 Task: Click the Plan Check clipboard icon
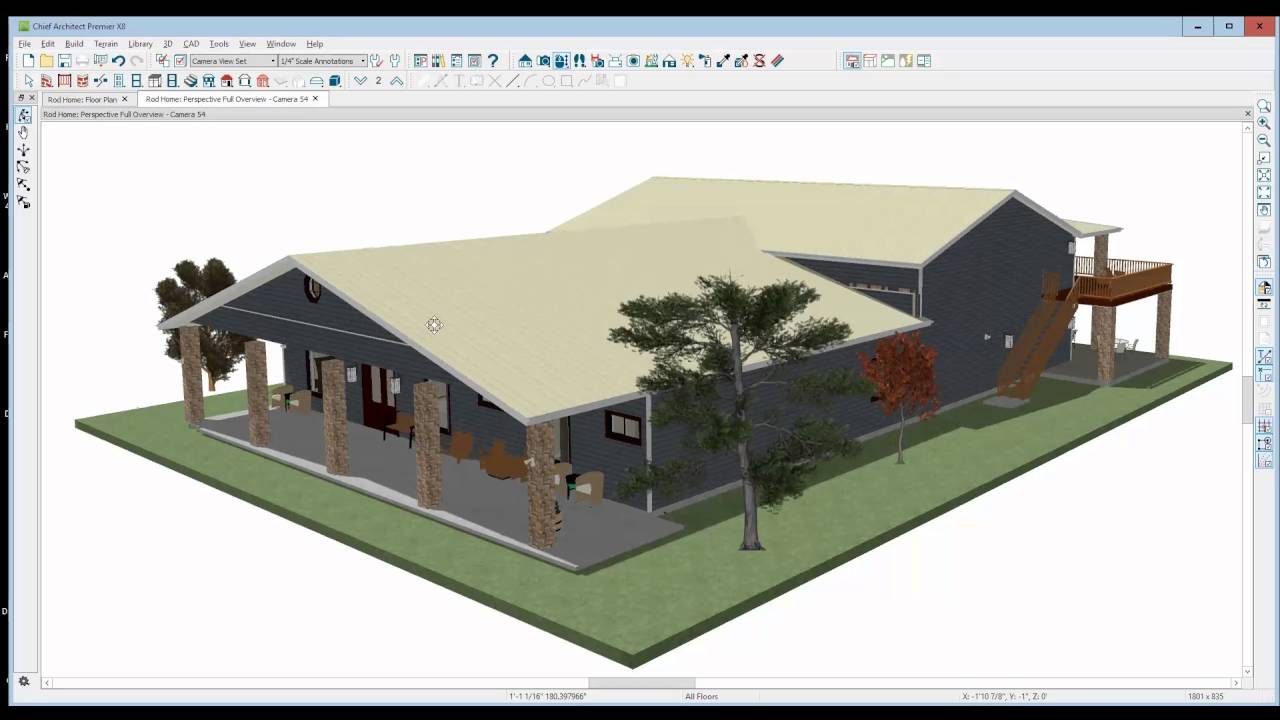pos(475,61)
